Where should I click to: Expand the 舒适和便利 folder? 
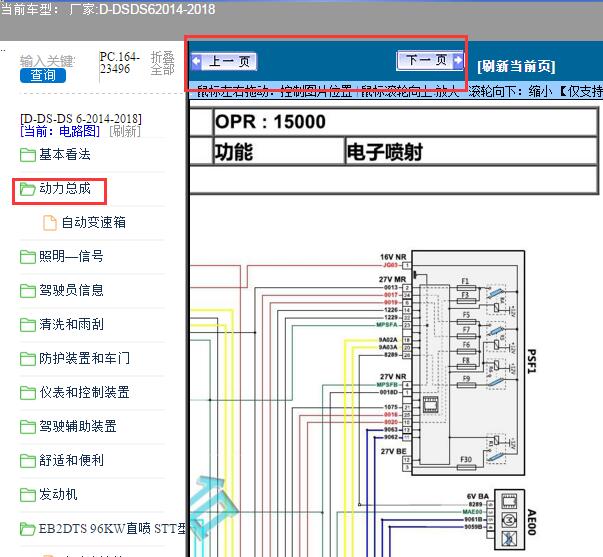click(71, 460)
